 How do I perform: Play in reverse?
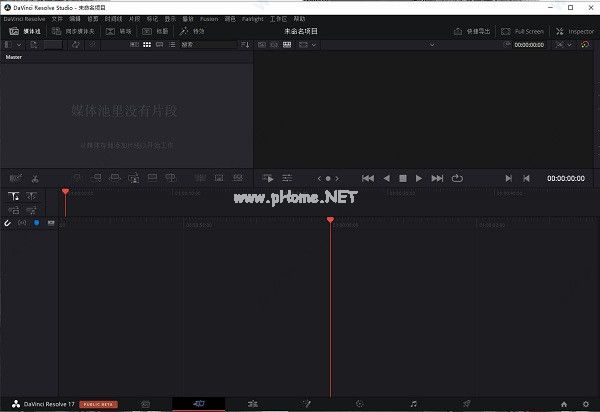pyautogui.click(x=386, y=178)
